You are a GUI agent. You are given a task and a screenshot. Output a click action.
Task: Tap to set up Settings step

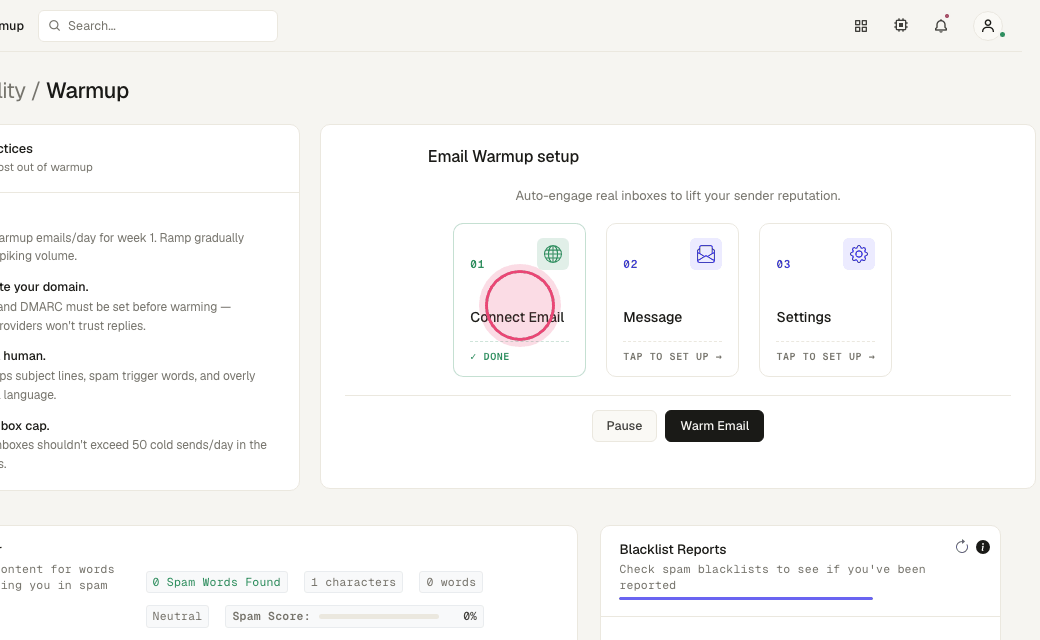click(826, 357)
